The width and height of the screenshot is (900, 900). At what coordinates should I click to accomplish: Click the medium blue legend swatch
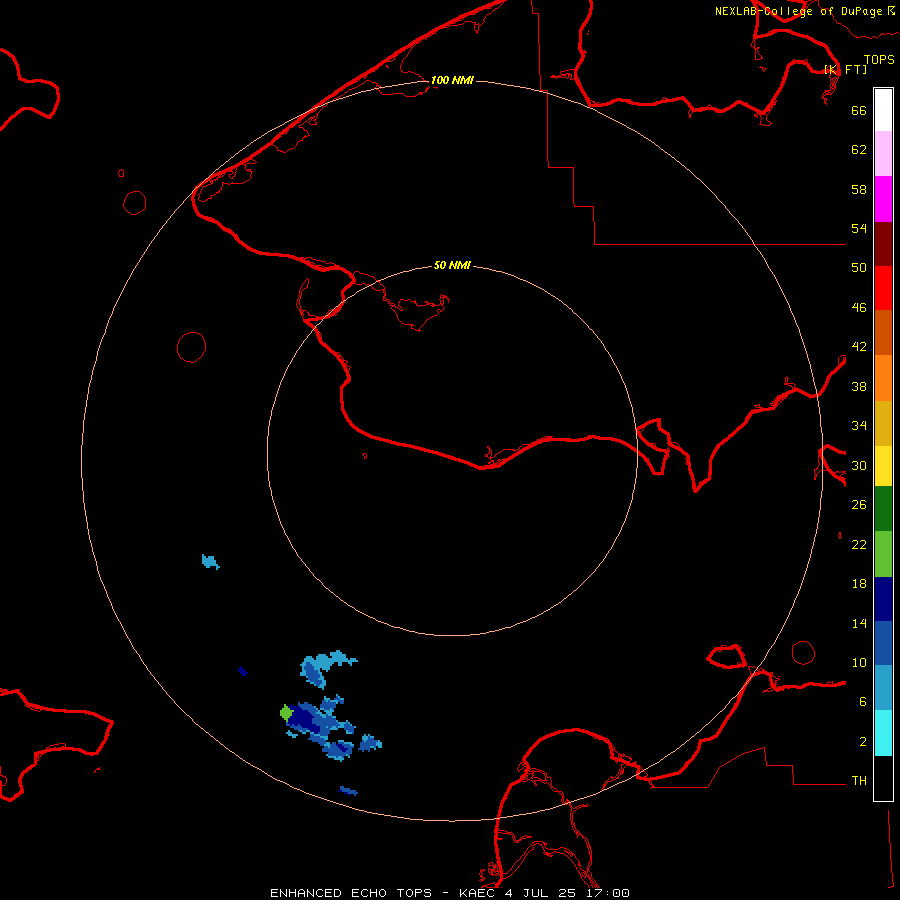point(883,643)
